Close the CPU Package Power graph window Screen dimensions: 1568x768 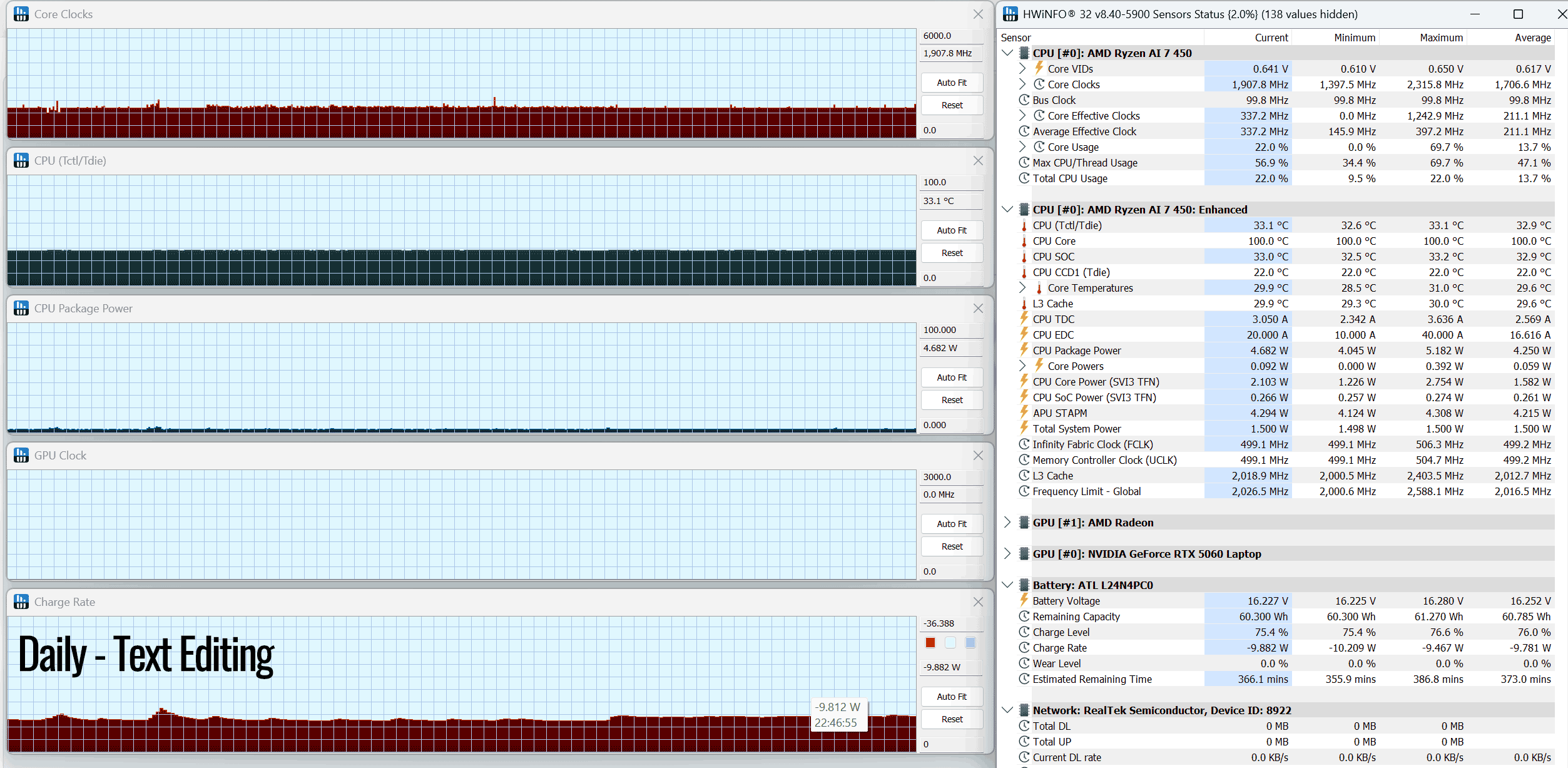[978, 308]
